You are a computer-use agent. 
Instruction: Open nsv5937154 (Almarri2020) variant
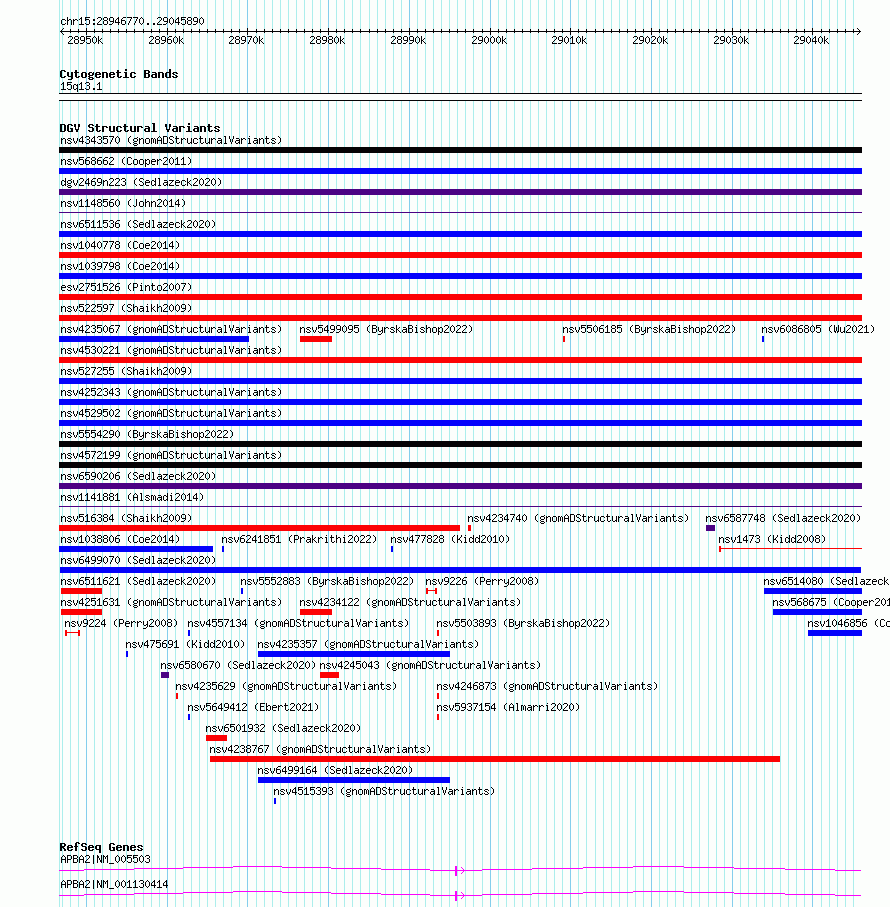tap(508, 707)
